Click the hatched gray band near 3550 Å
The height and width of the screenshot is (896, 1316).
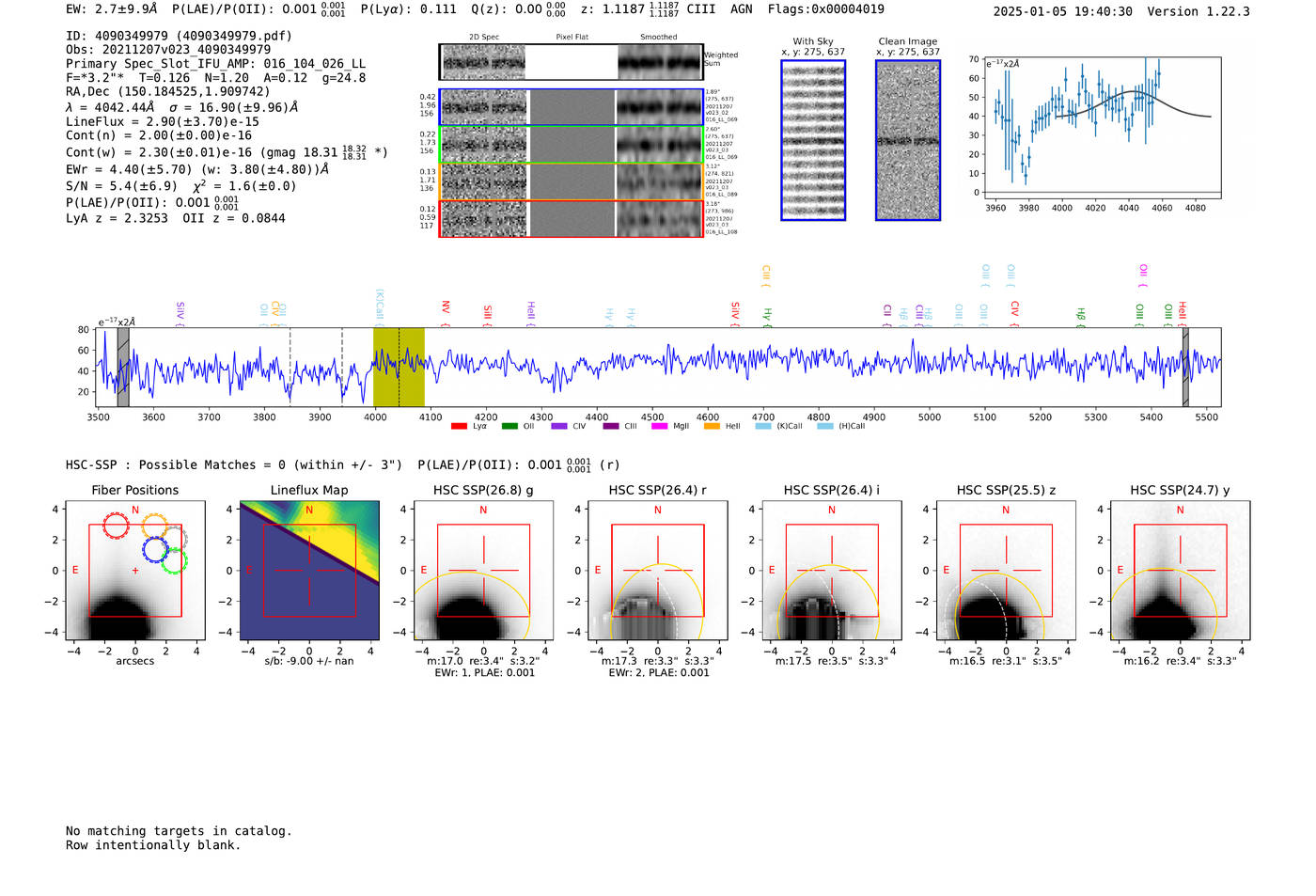pos(123,367)
